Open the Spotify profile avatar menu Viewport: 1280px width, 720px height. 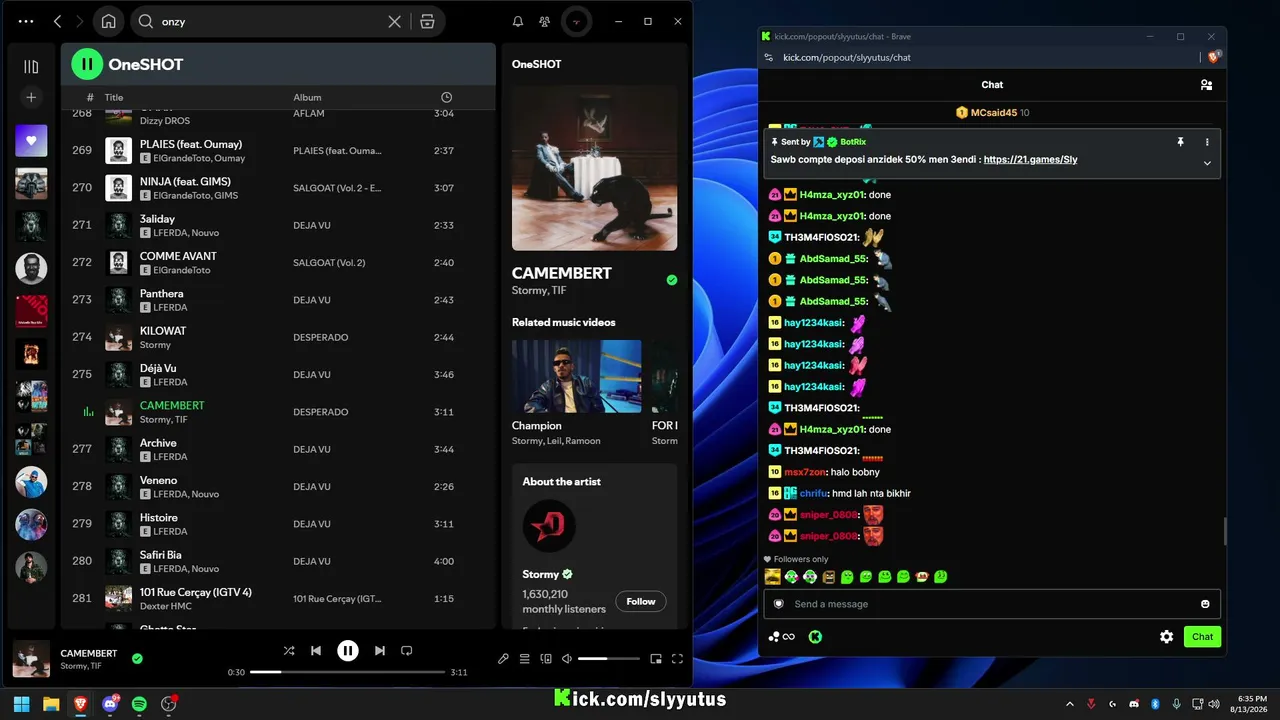[x=576, y=21]
